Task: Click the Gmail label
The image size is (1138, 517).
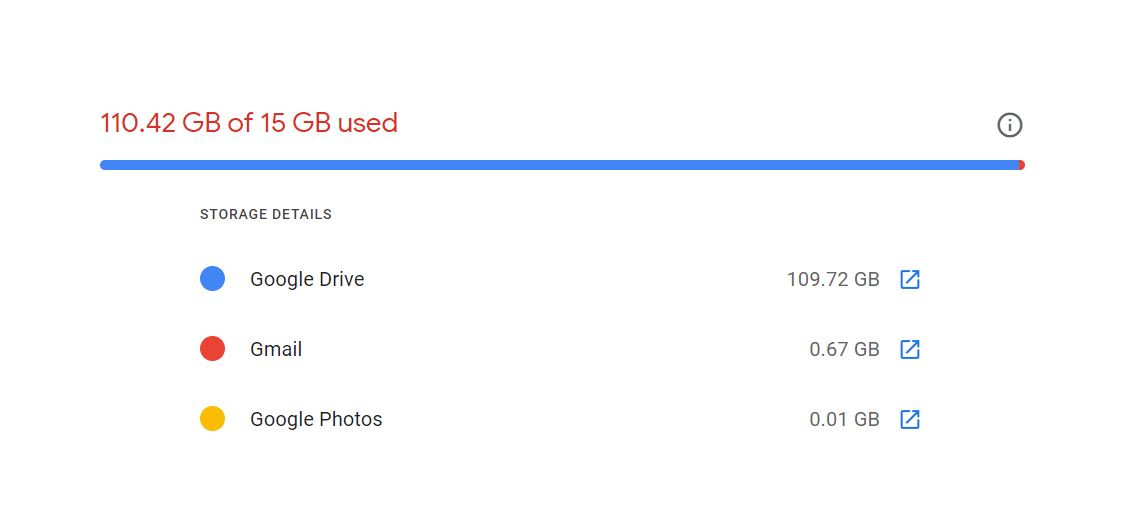Action: 276,349
